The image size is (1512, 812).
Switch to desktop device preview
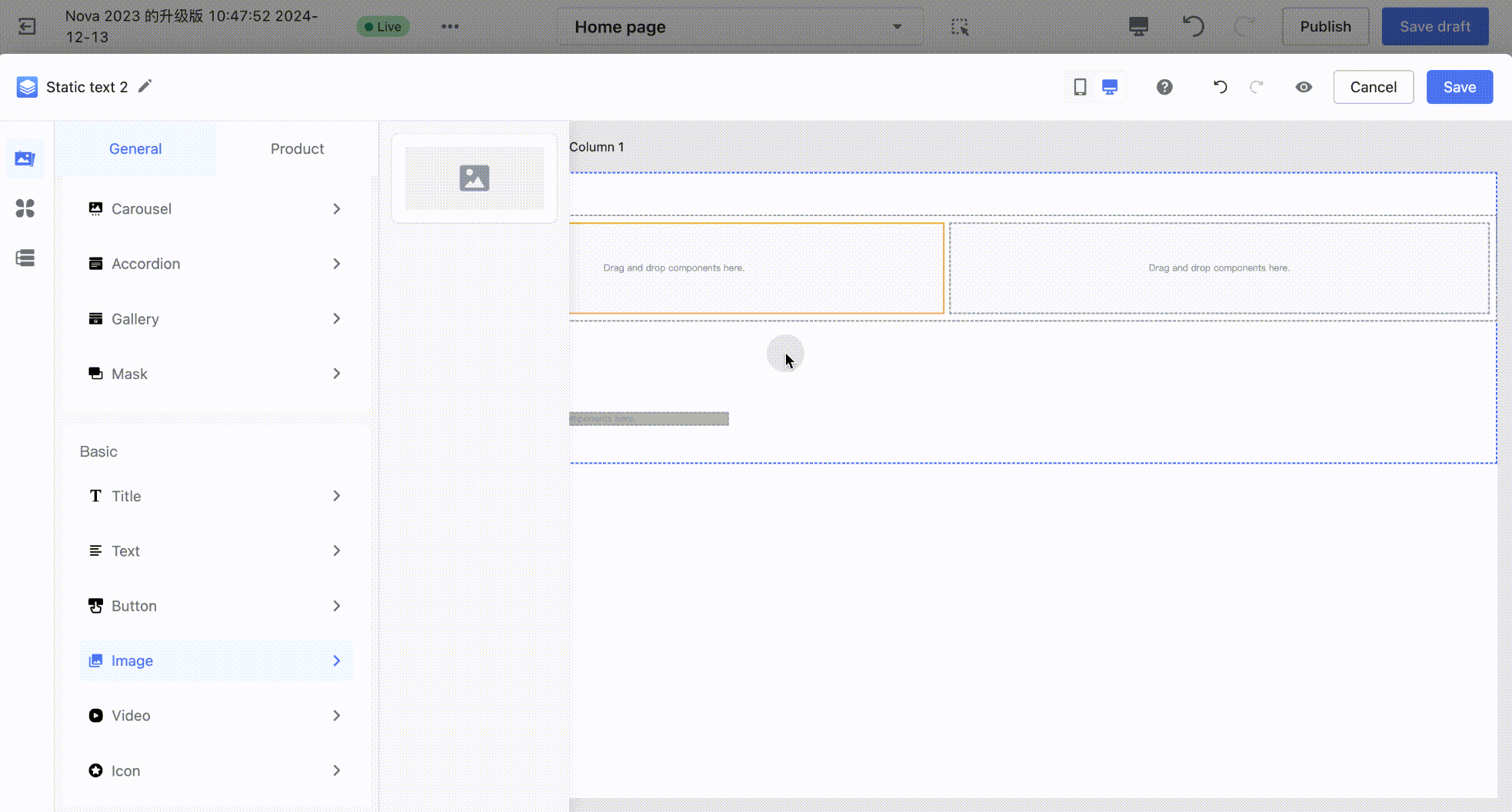tap(1110, 87)
